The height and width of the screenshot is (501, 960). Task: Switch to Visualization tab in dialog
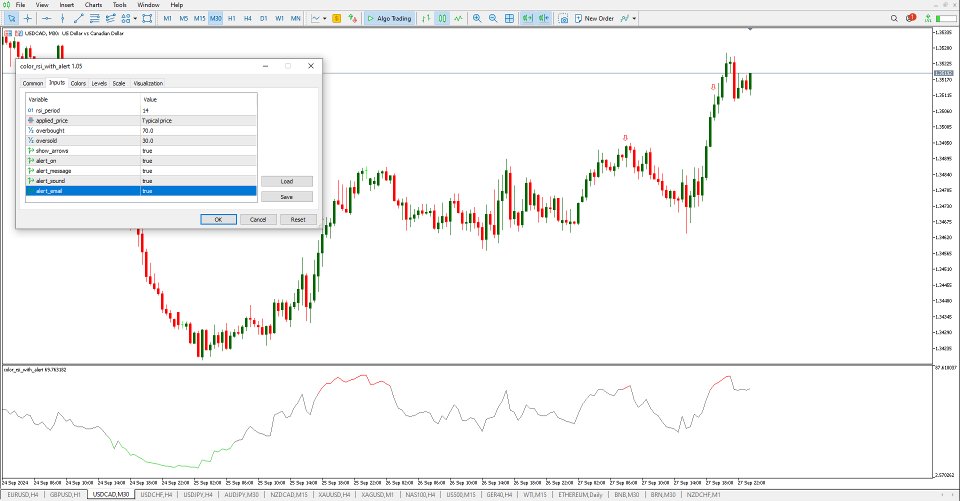click(148, 83)
